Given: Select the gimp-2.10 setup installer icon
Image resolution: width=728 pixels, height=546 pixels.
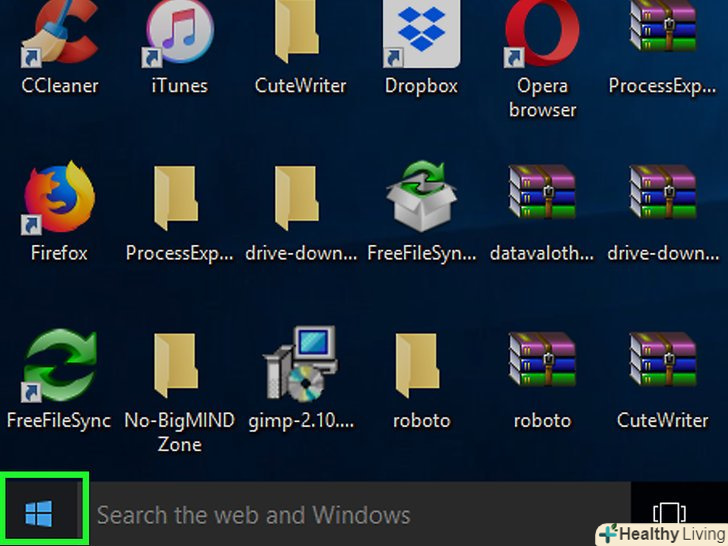Looking at the screenshot, I should pos(300,363).
